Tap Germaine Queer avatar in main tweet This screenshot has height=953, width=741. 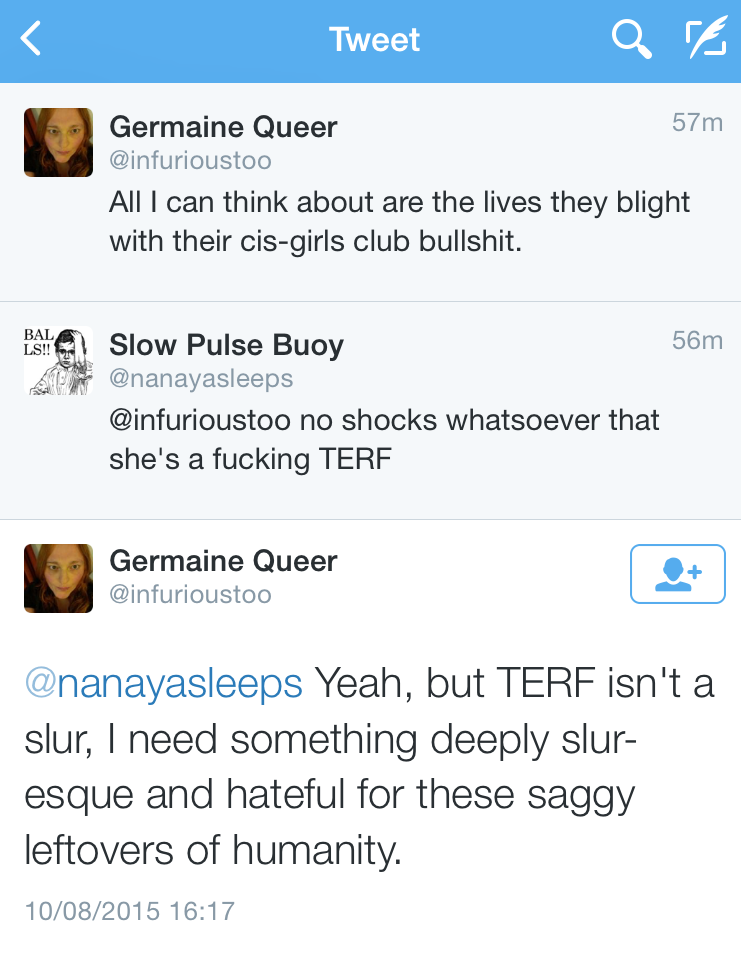pos(58,578)
